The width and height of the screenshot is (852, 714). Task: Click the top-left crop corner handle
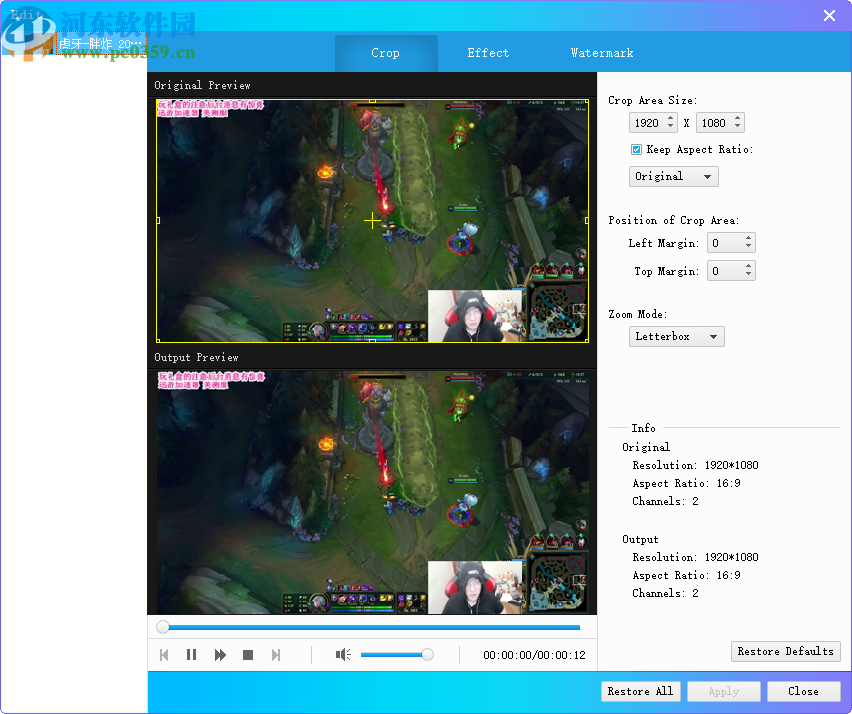point(158,101)
